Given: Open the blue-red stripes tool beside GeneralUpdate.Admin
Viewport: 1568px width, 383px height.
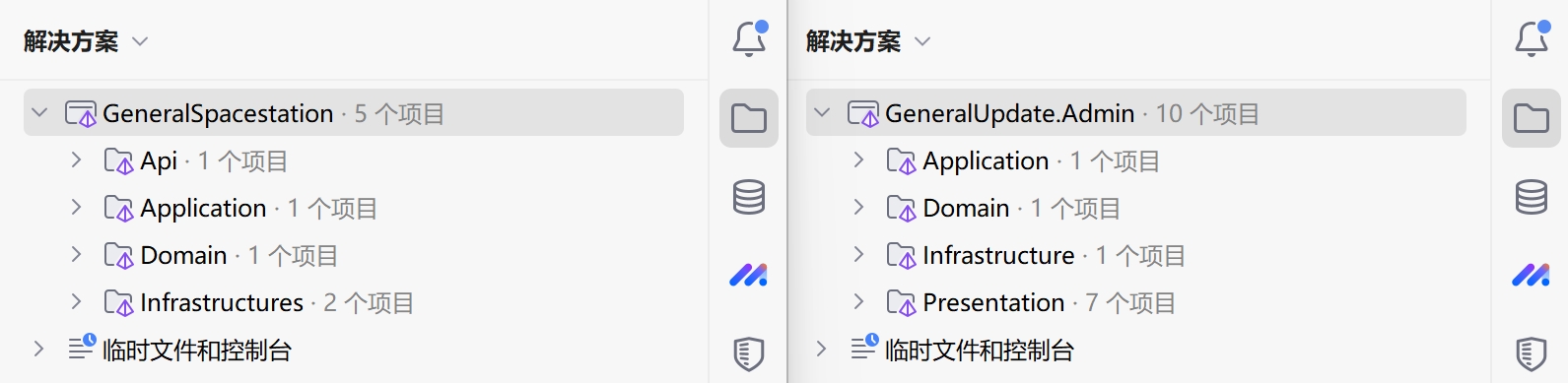Looking at the screenshot, I should point(1532,275).
